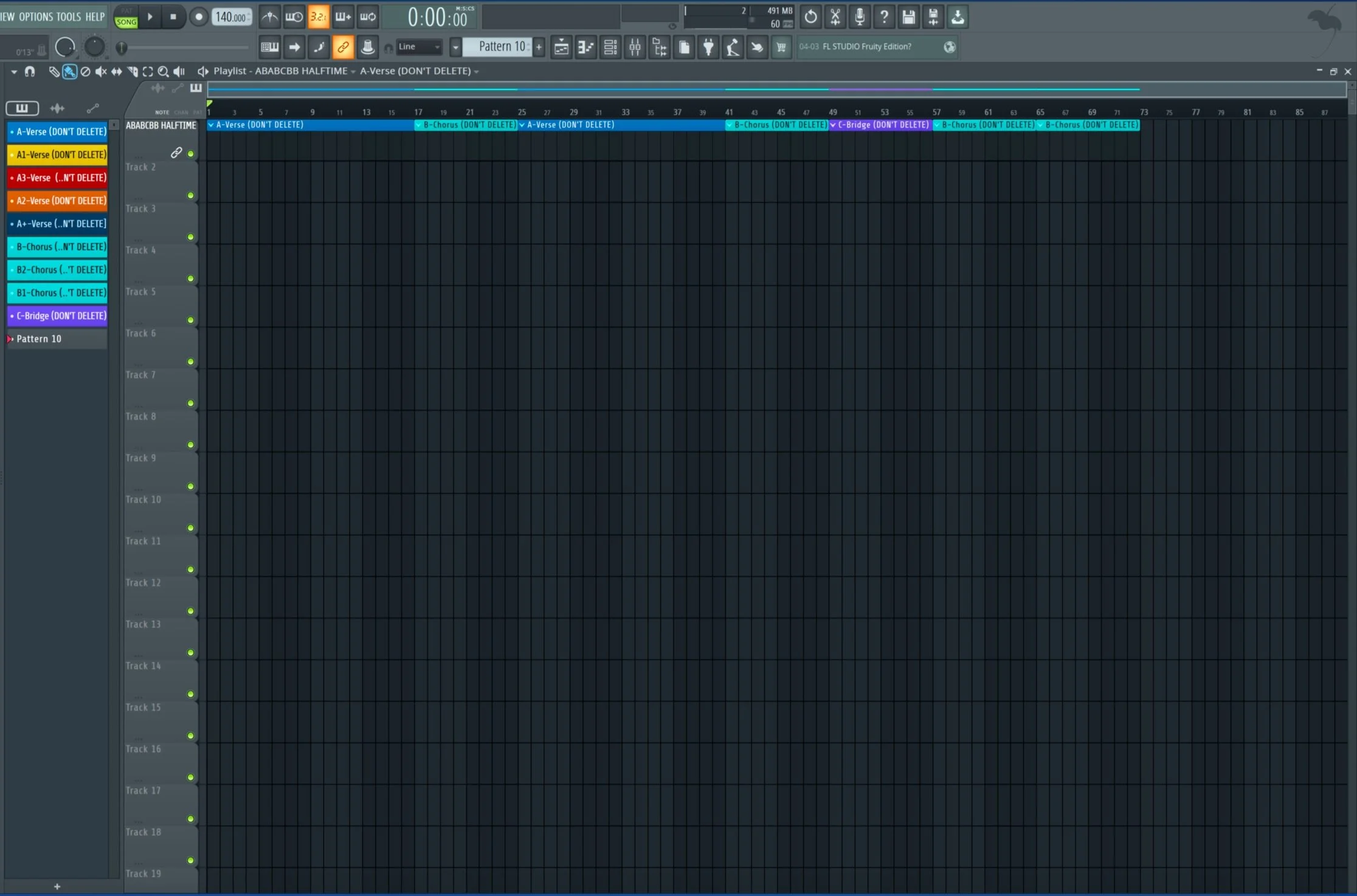Open the playlist options menu arrow
Image resolution: width=1357 pixels, height=896 pixels.
coord(13,72)
